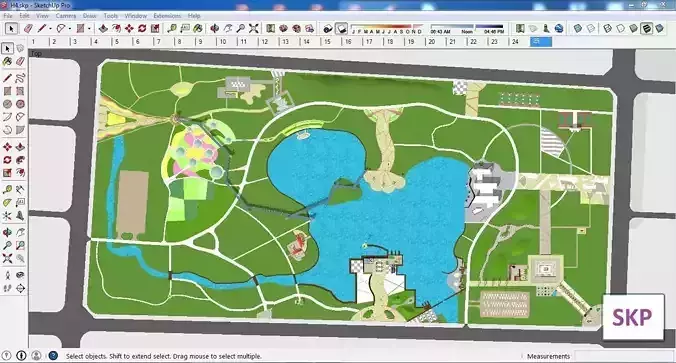Pick the Rotated Rectangle tool
This screenshot has height=363, width=676.
20,91
